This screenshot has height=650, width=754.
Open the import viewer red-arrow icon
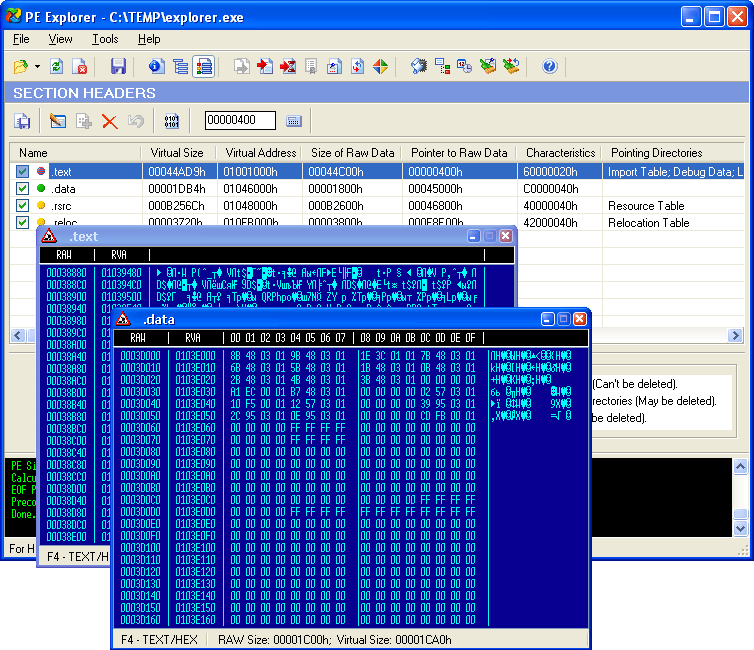point(265,66)
